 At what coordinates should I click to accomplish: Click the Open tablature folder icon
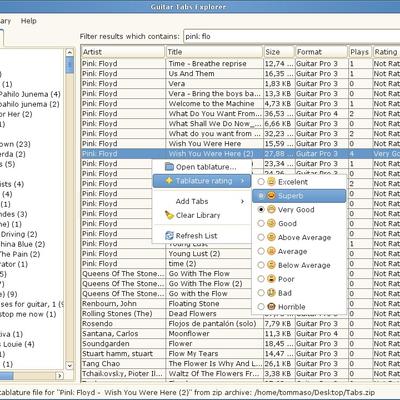169,167
